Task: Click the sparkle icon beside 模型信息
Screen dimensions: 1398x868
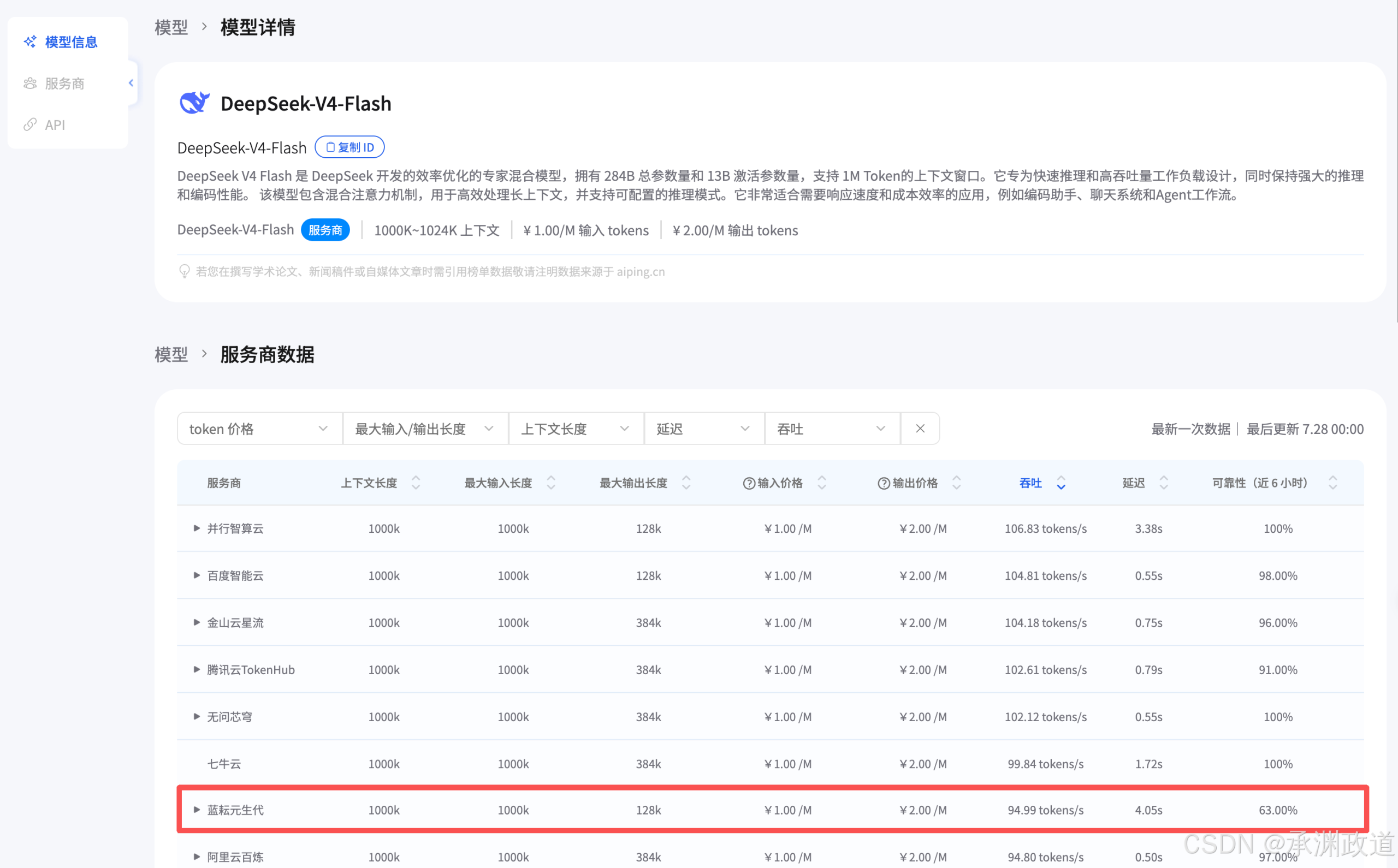Action: tap(30, 42)
